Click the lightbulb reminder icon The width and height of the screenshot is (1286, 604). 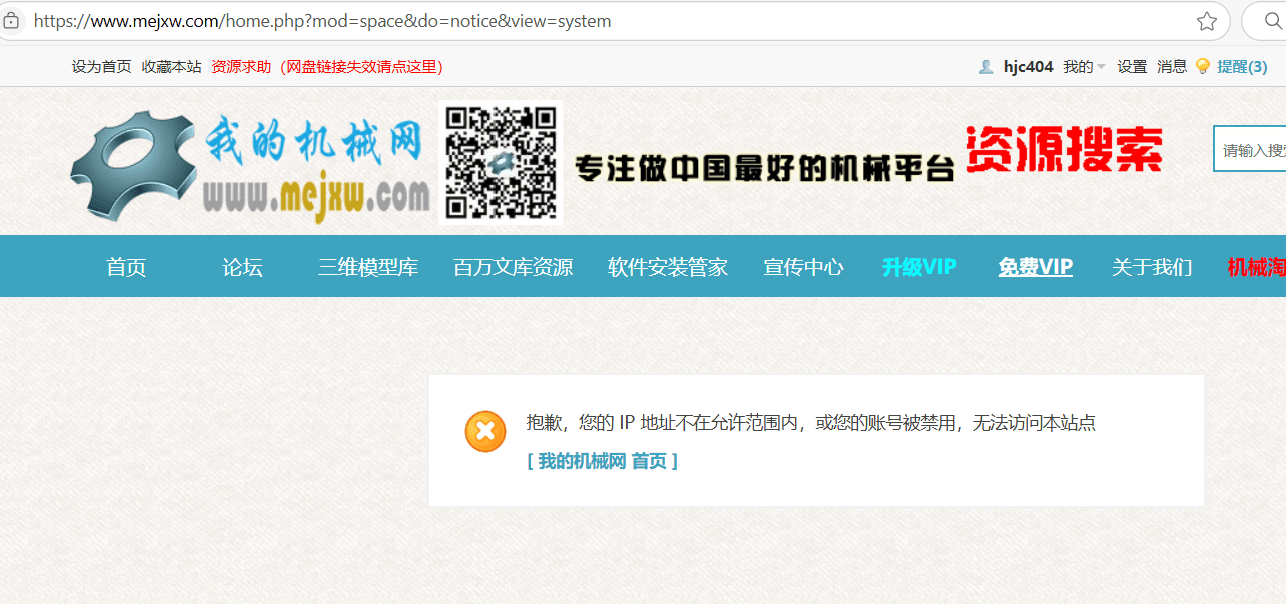[x=1202, y=67]
